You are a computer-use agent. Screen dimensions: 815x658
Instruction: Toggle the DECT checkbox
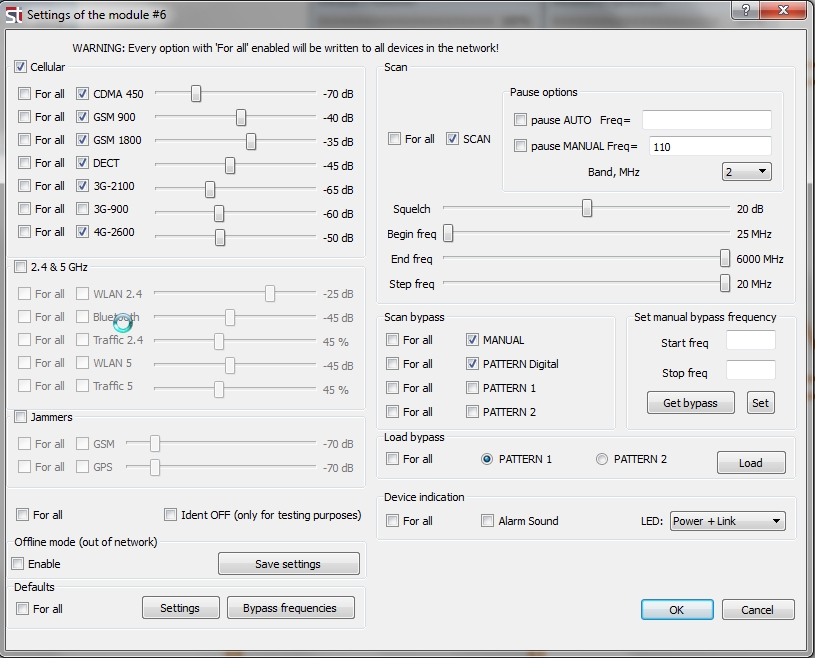point(82,163)
